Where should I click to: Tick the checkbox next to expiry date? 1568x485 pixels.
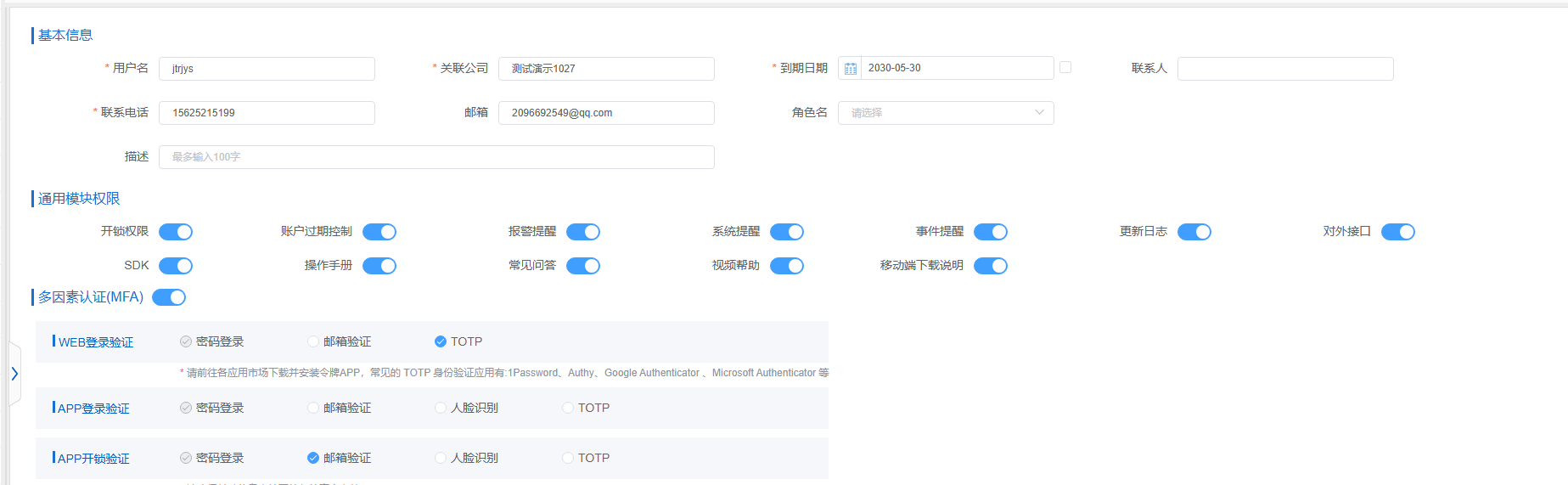pyautogui.click(x=1065, y=68)
